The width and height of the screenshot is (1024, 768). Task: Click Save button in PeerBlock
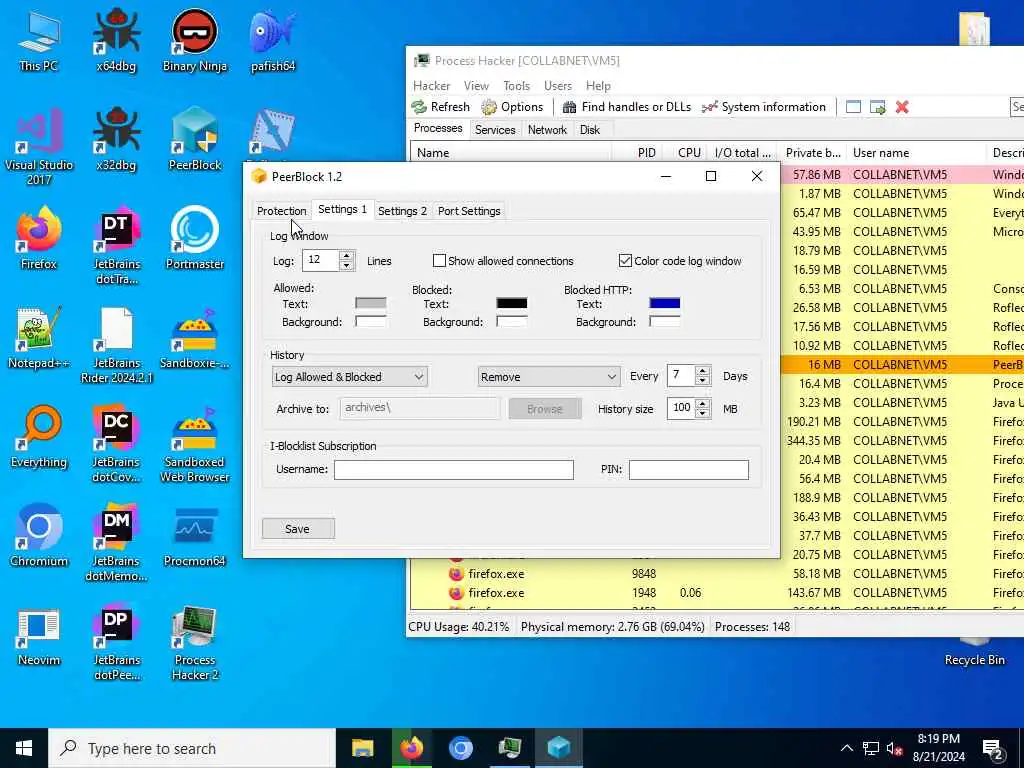pos(298,529)
